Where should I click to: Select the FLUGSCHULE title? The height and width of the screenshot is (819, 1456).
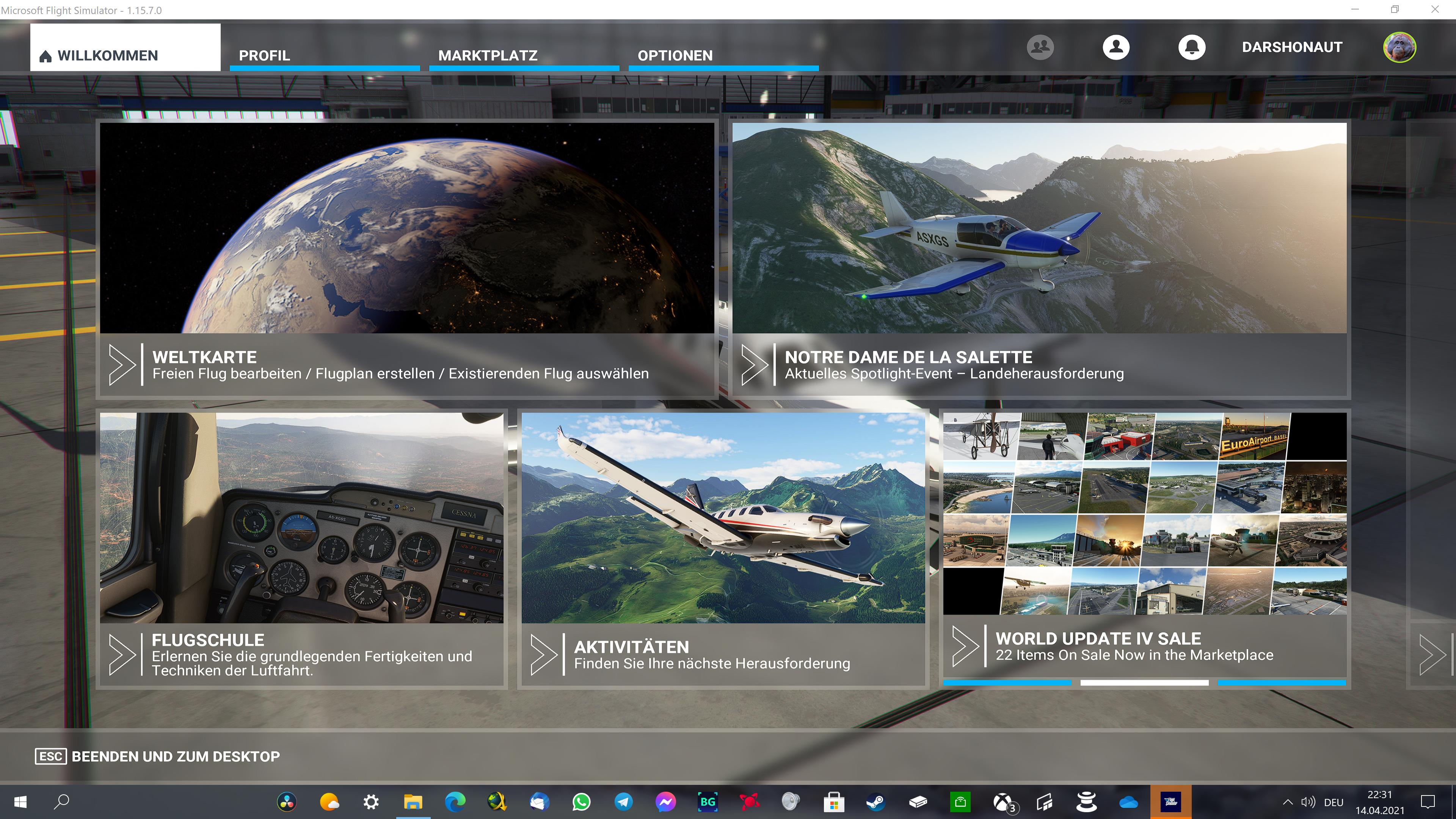coord(208,640)
